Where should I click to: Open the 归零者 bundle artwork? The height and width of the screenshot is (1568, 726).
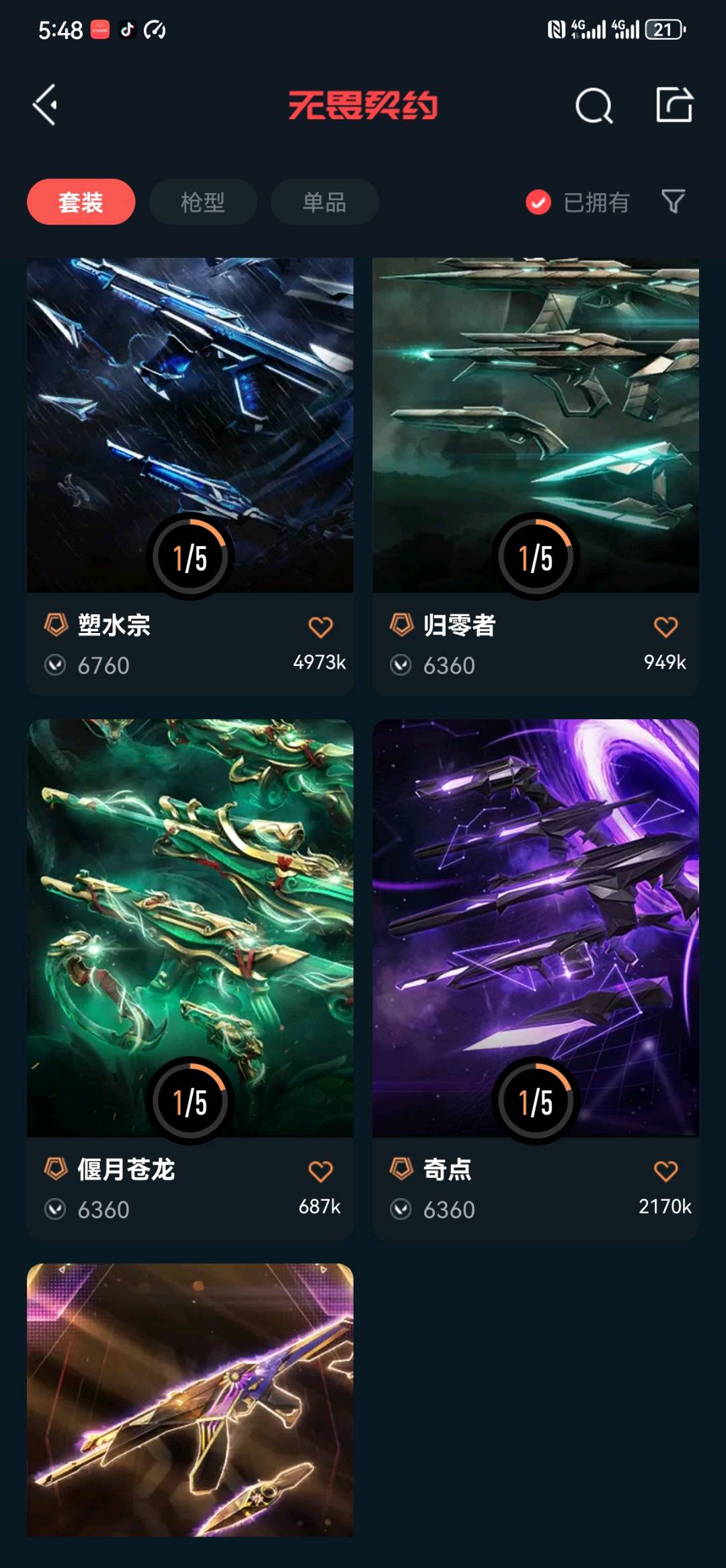[536, 425]
